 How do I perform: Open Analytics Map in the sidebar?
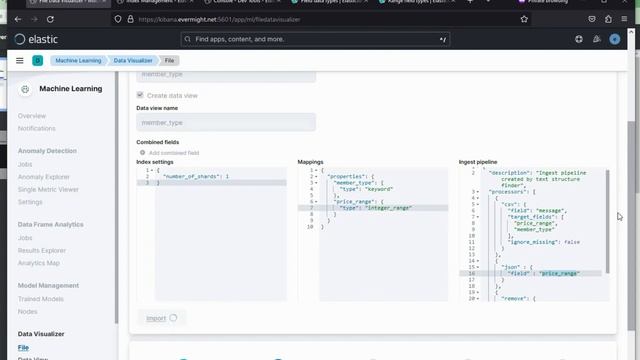click(x=39, y=263)
